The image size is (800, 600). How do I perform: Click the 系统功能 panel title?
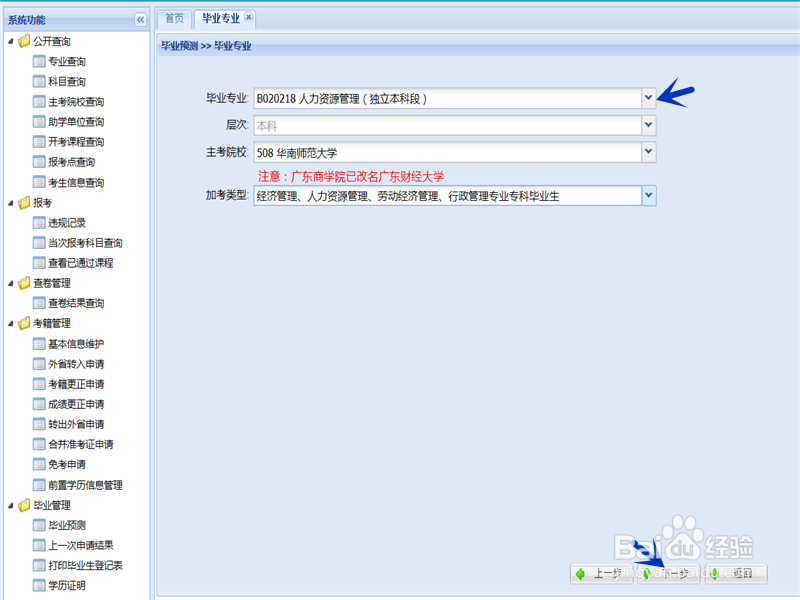coord(27,20)
